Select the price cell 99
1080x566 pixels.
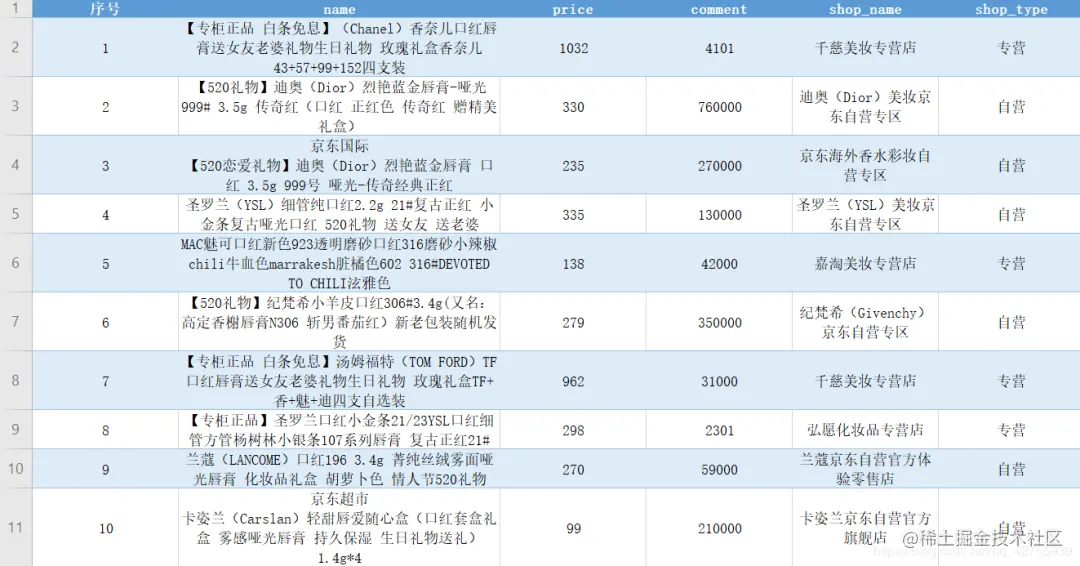point(573,527)
